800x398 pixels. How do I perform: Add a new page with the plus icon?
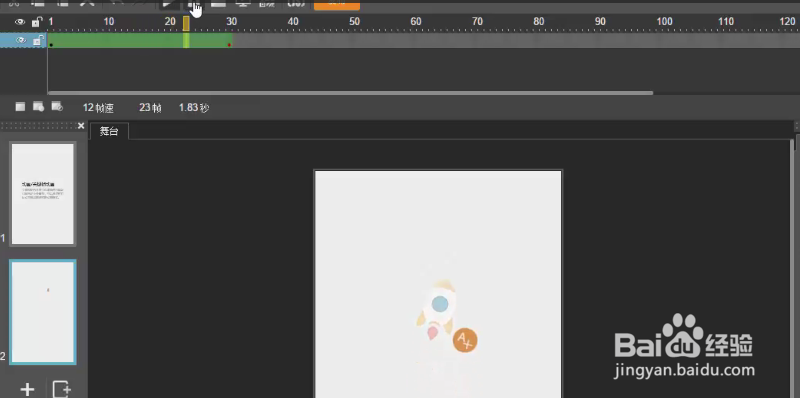(x=27, y=389)
